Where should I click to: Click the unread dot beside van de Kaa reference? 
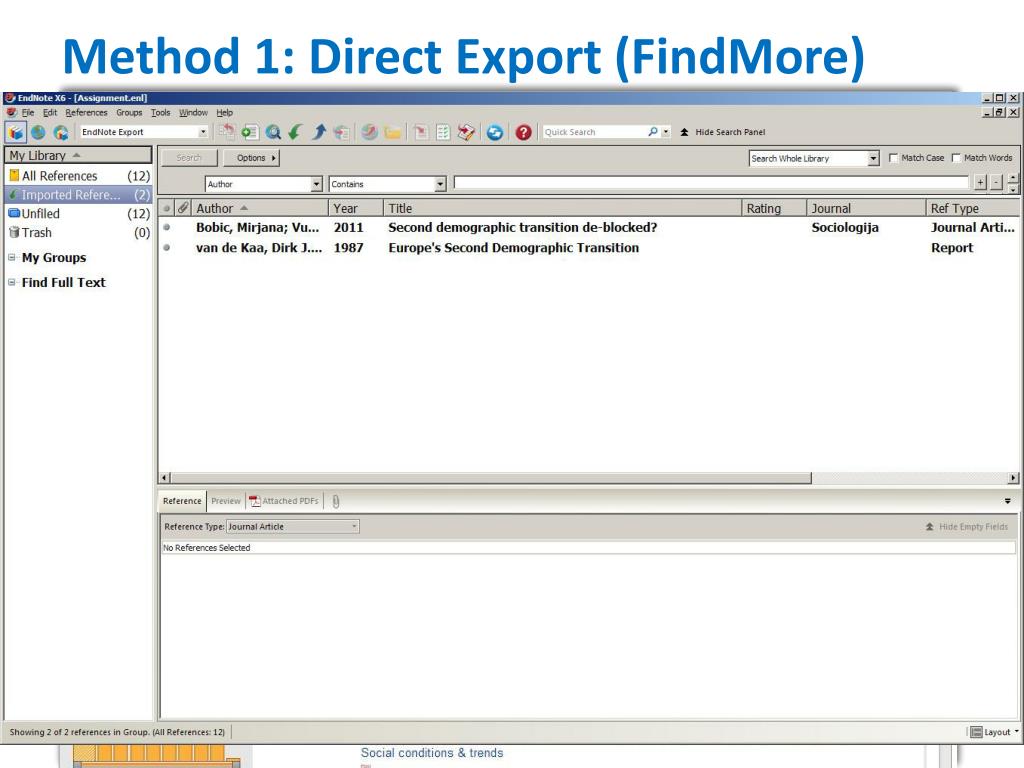pyautogui.click(x=167, y=248)
